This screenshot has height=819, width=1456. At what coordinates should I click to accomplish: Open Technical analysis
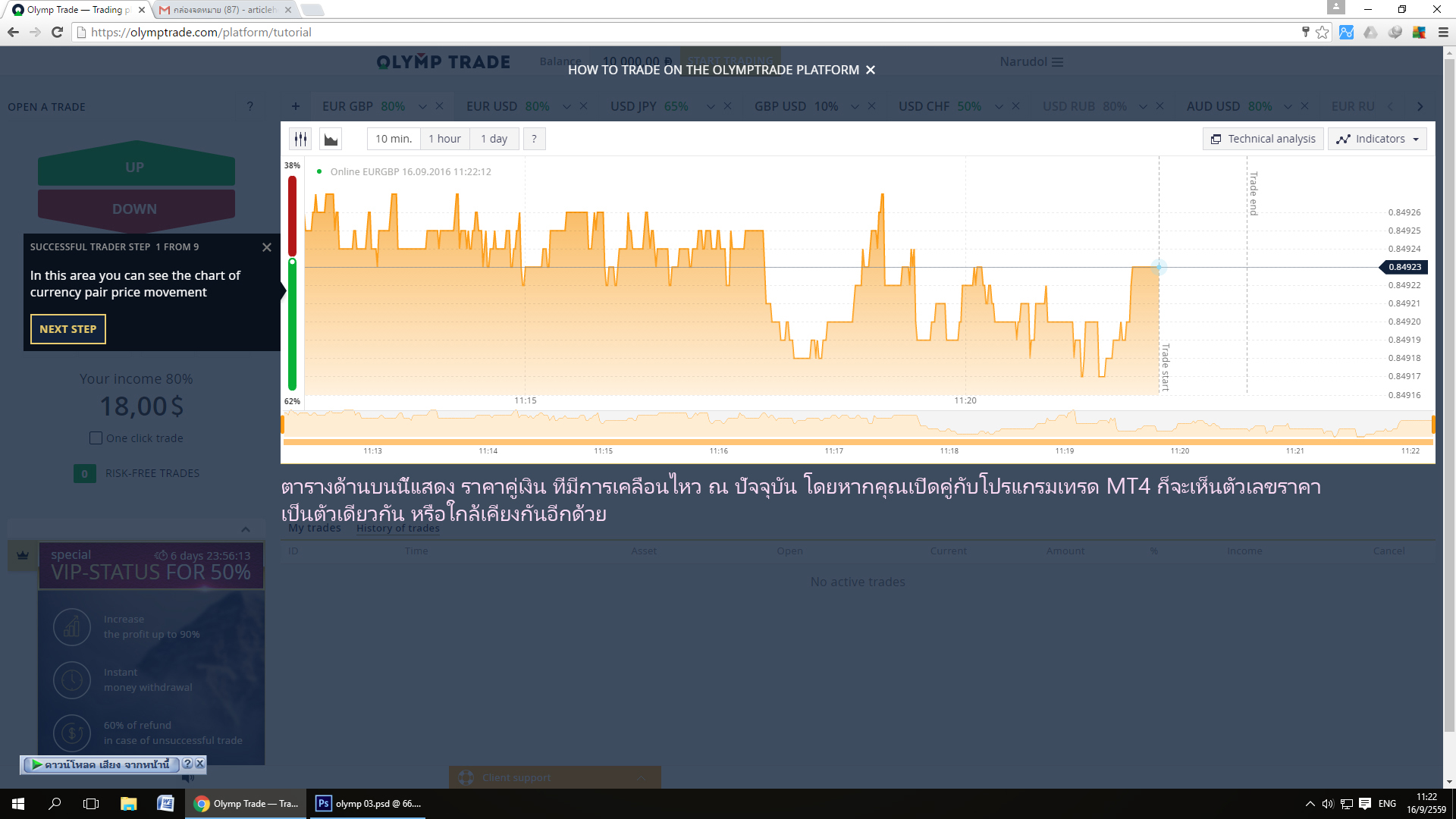[x=1263, y=139]
